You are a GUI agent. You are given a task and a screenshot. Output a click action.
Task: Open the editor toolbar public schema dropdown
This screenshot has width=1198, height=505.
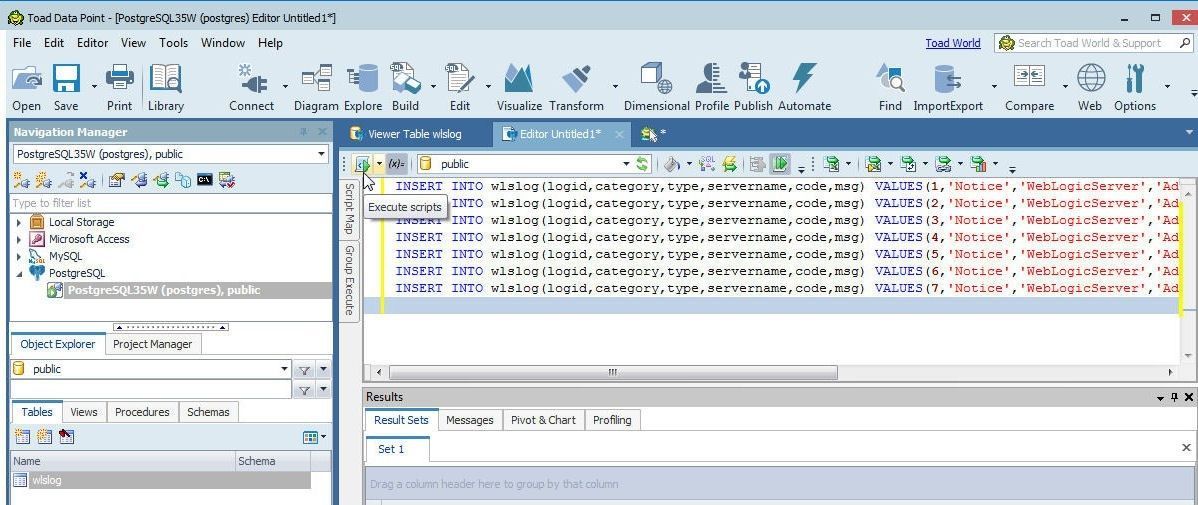[x=626, y=163]
